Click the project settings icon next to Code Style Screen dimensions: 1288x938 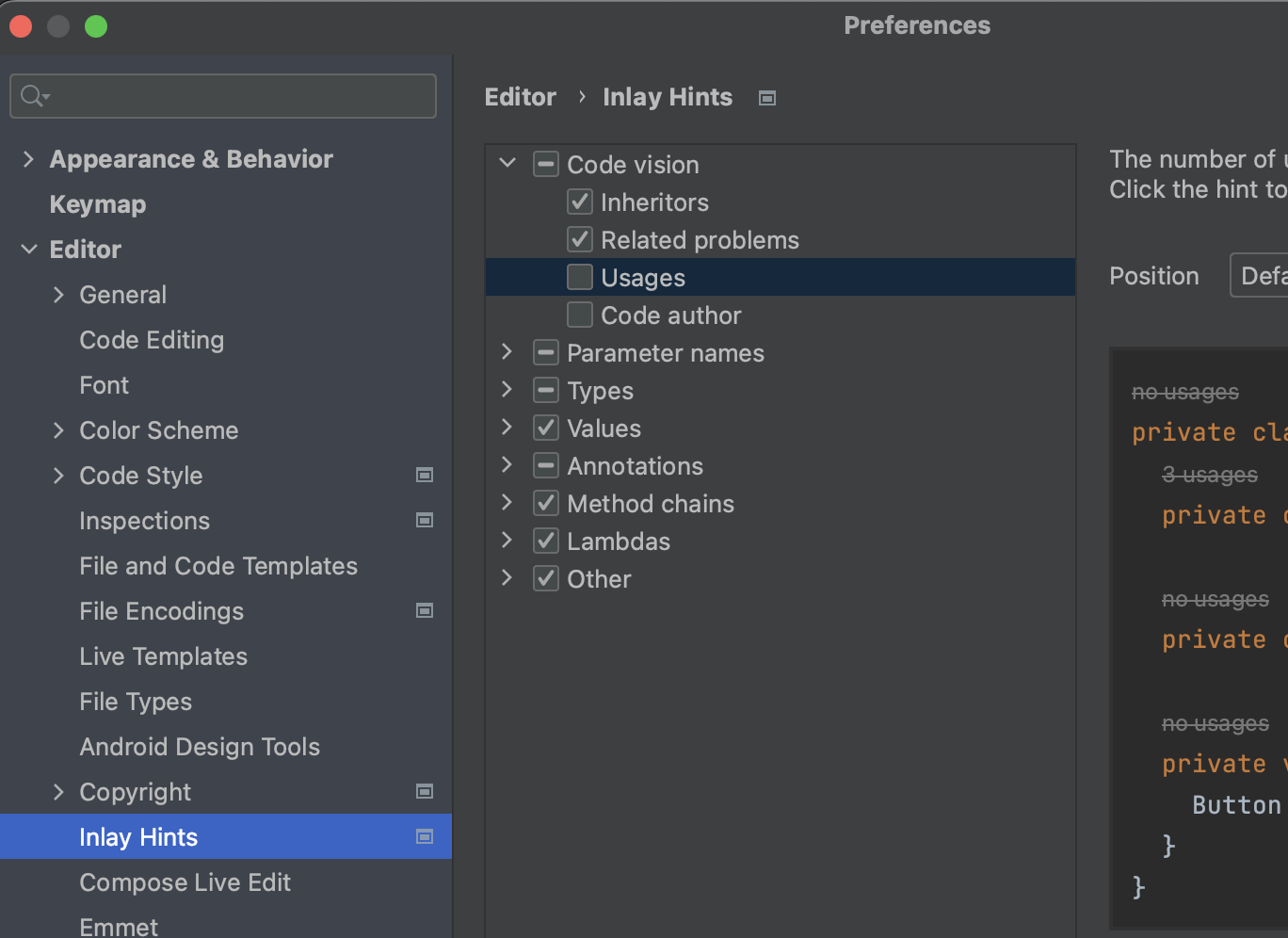[x=425, y=476]
